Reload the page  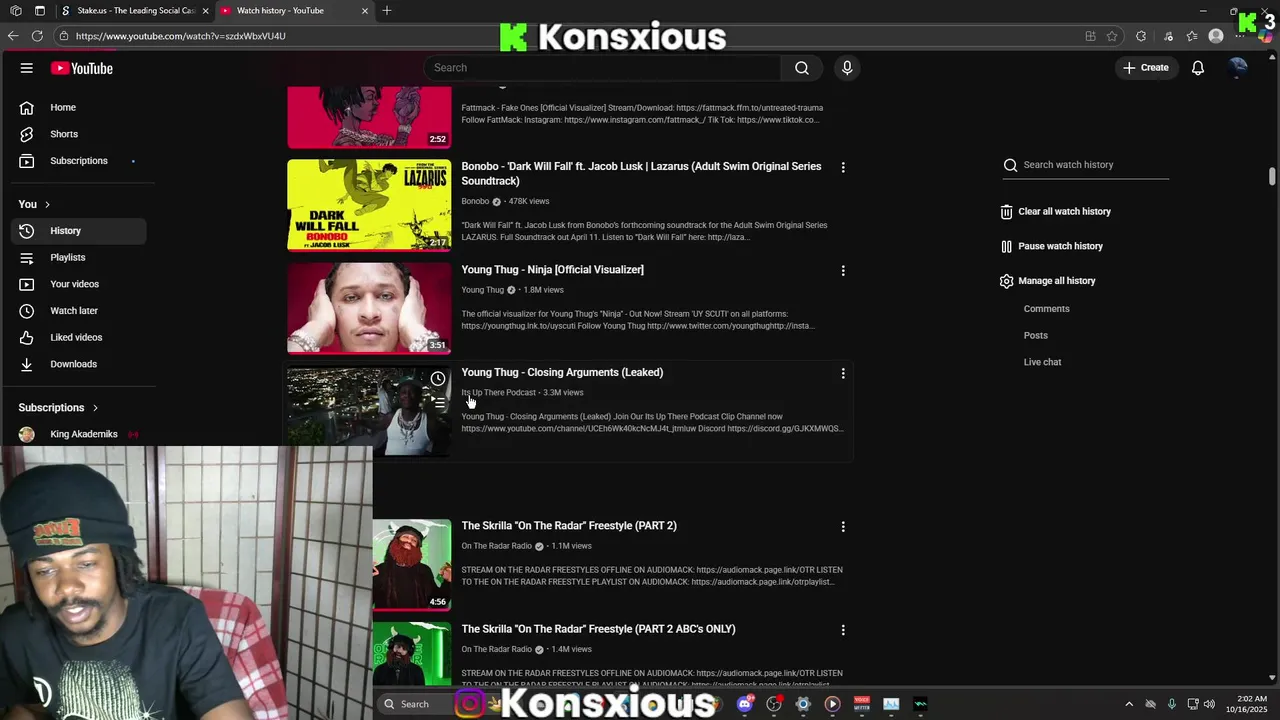pyautogui.click(x=37, y=36)
